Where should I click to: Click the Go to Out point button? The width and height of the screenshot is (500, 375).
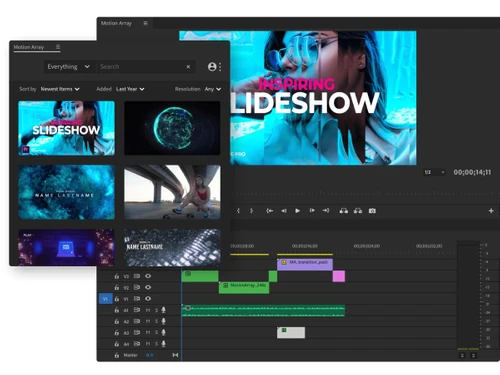[x=326, y=211]
